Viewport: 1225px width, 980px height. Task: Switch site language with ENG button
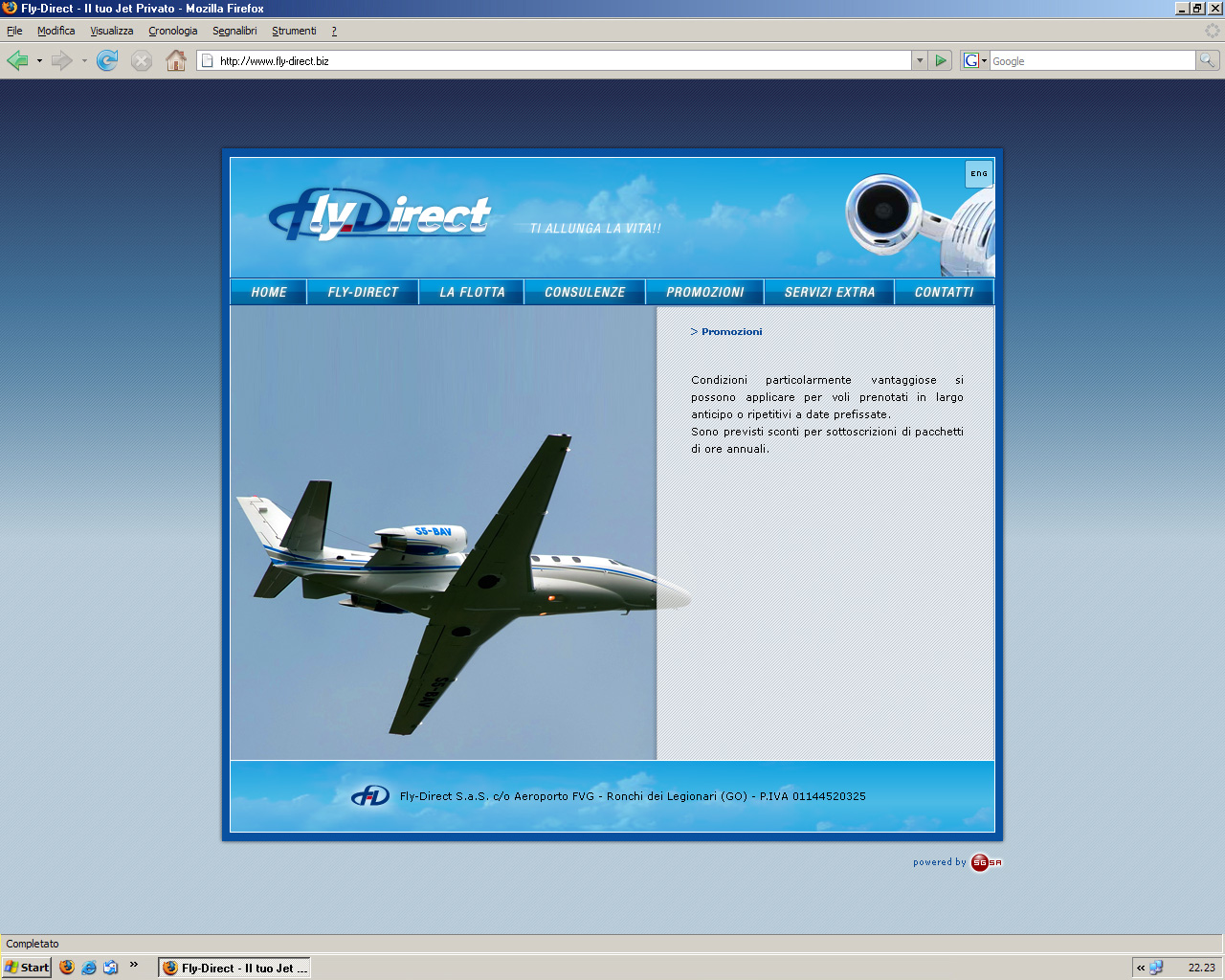[x=979, y=174]
